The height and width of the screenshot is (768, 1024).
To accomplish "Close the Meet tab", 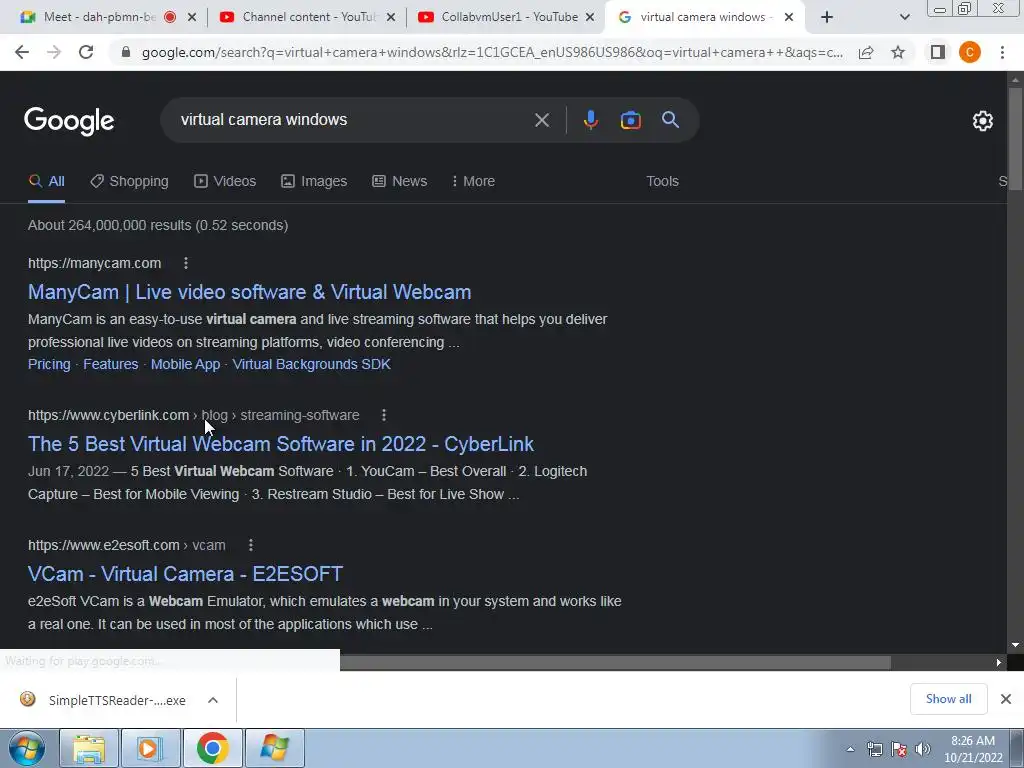I will click(x=192, y=18).
